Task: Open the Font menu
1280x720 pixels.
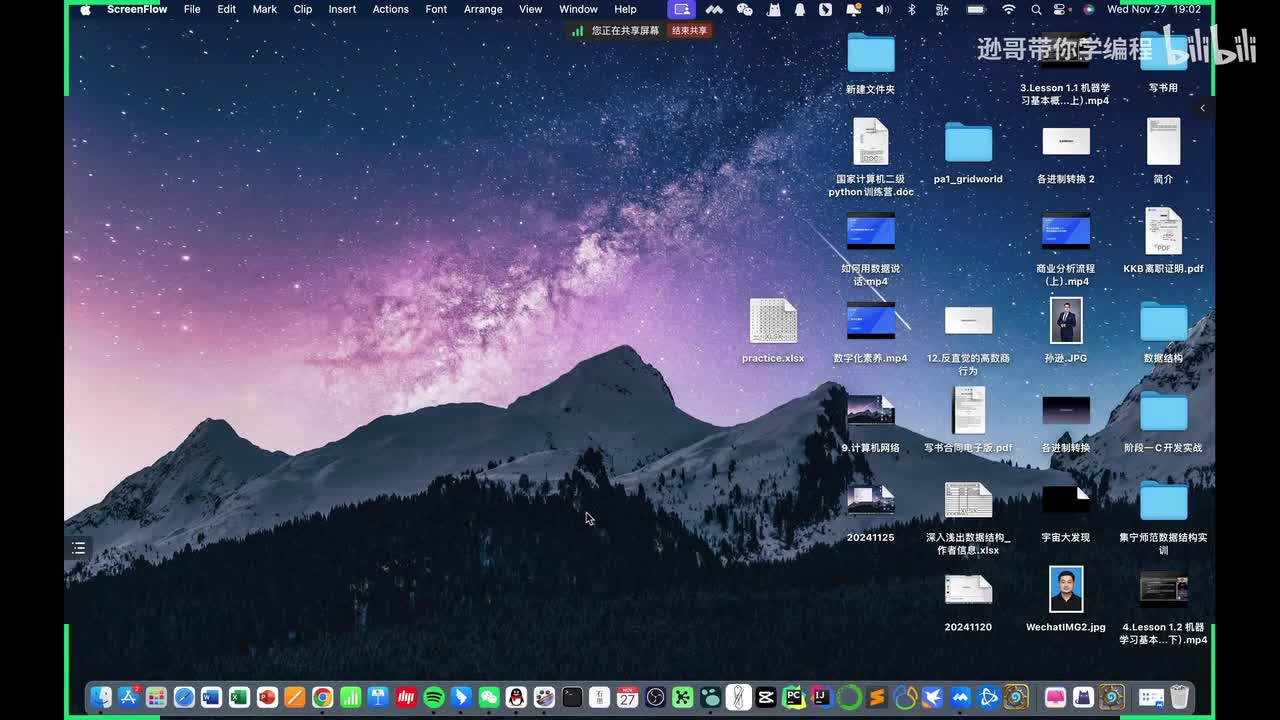Action: click(x=436, y=9)
